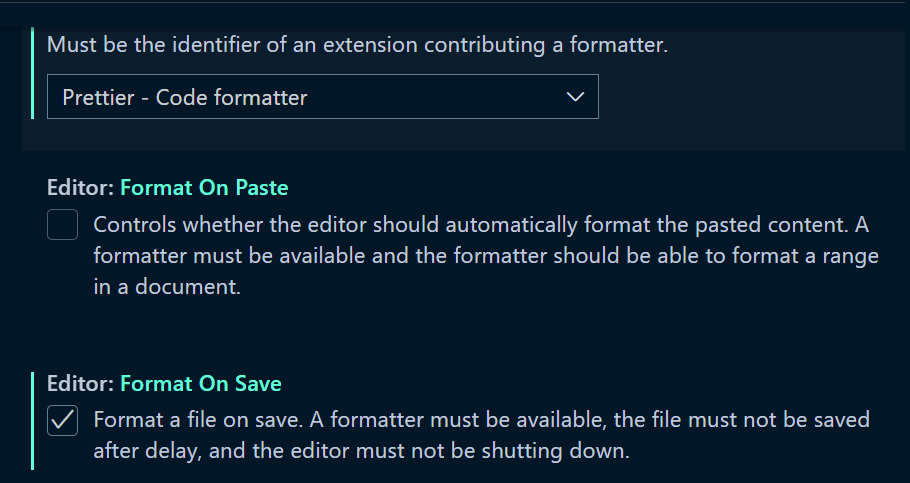Click the Format On Save description text
Viewport: 910px width, 483px height.
click(481, 420)
